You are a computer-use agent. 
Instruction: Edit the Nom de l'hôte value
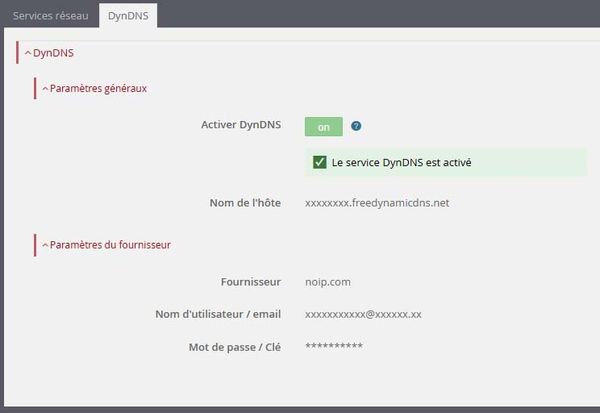coord(377,203)
